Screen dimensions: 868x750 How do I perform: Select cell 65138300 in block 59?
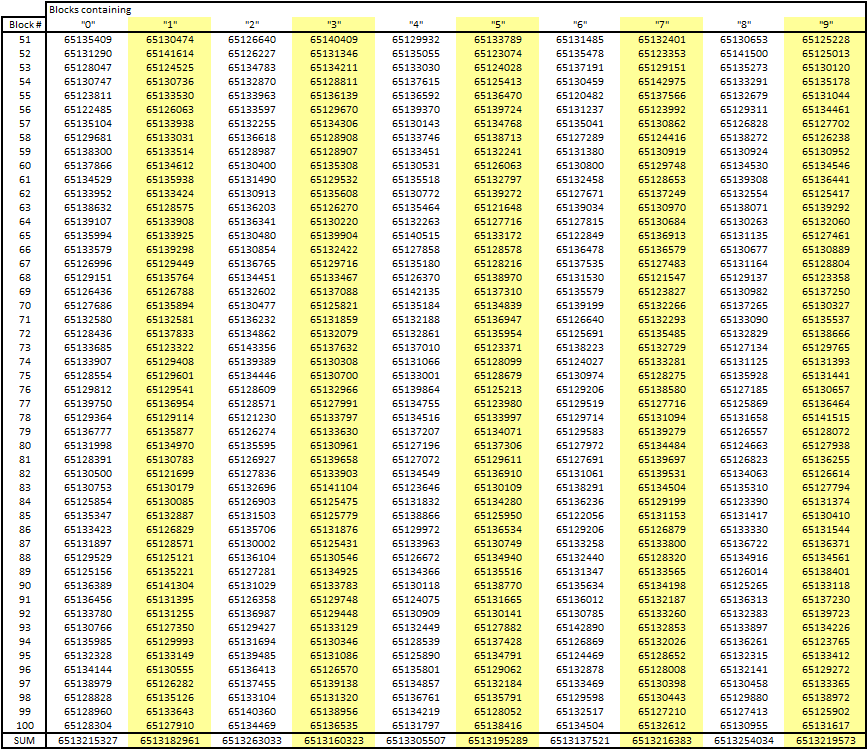[x=87, y=152]
